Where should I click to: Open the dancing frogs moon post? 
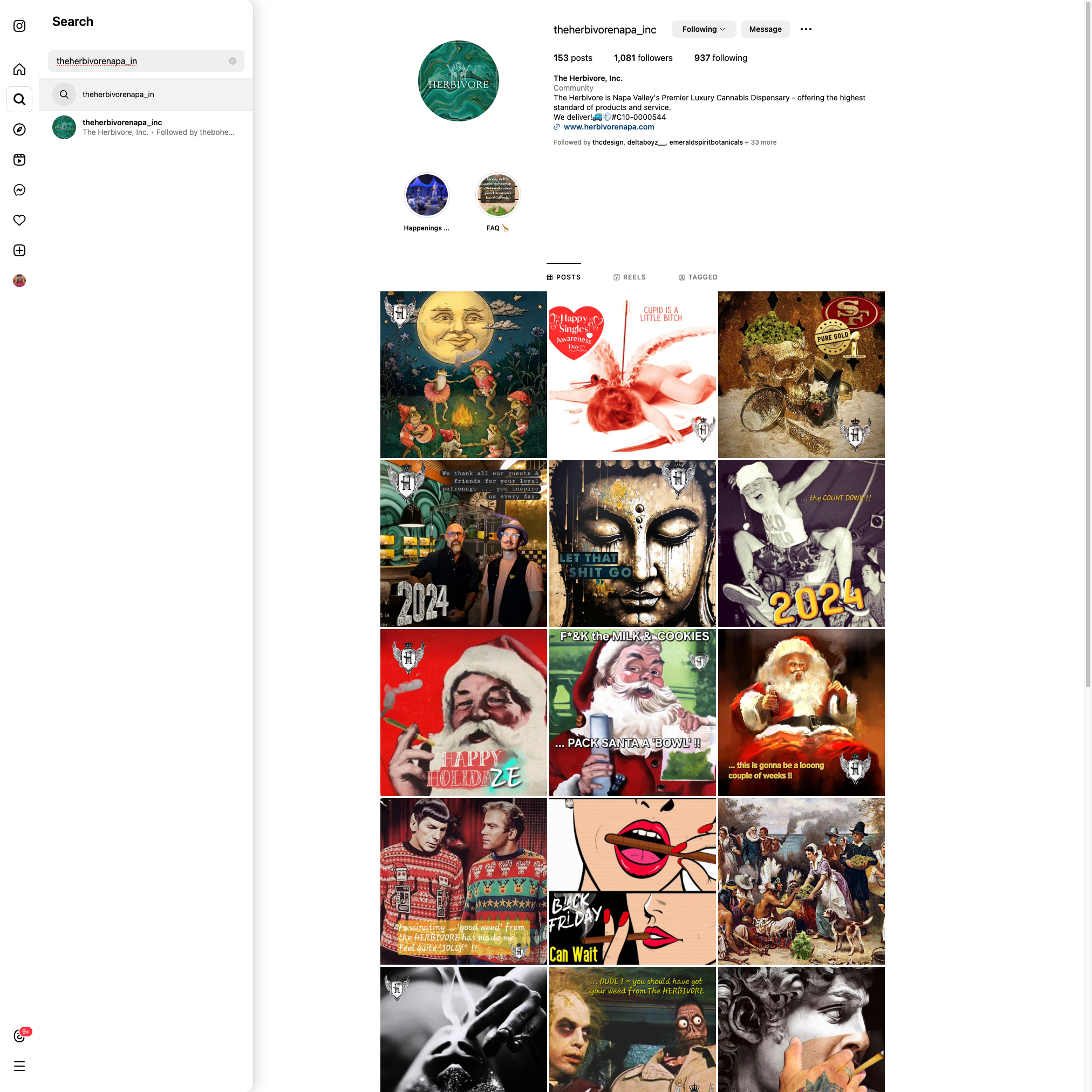(x=463, y=374)
